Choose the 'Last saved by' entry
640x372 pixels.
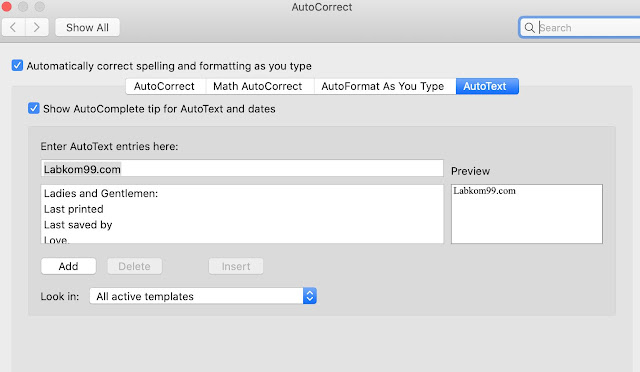coord(242,225)
